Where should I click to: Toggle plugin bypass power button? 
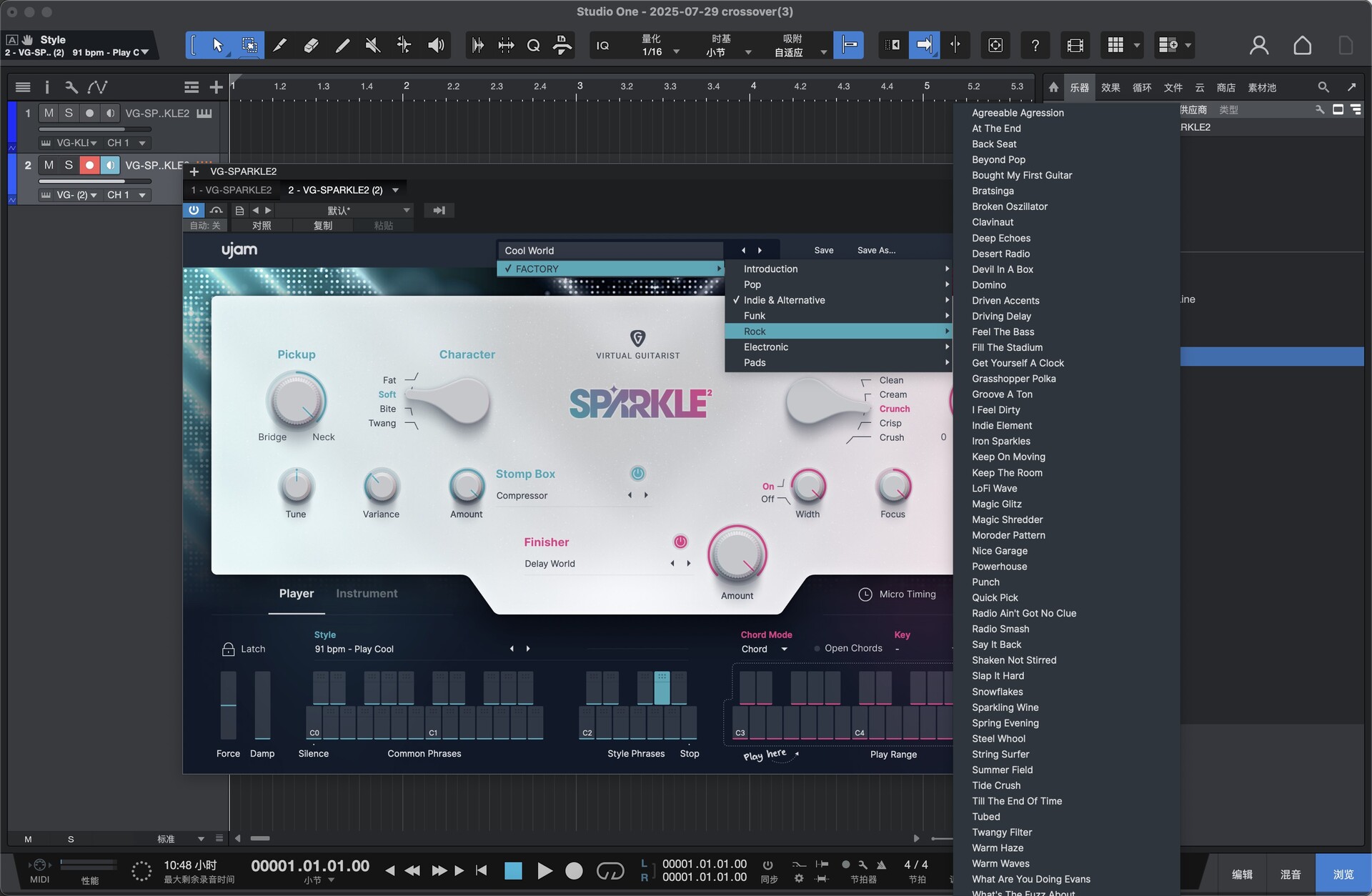pyautogui.click(x=194, y=210)
